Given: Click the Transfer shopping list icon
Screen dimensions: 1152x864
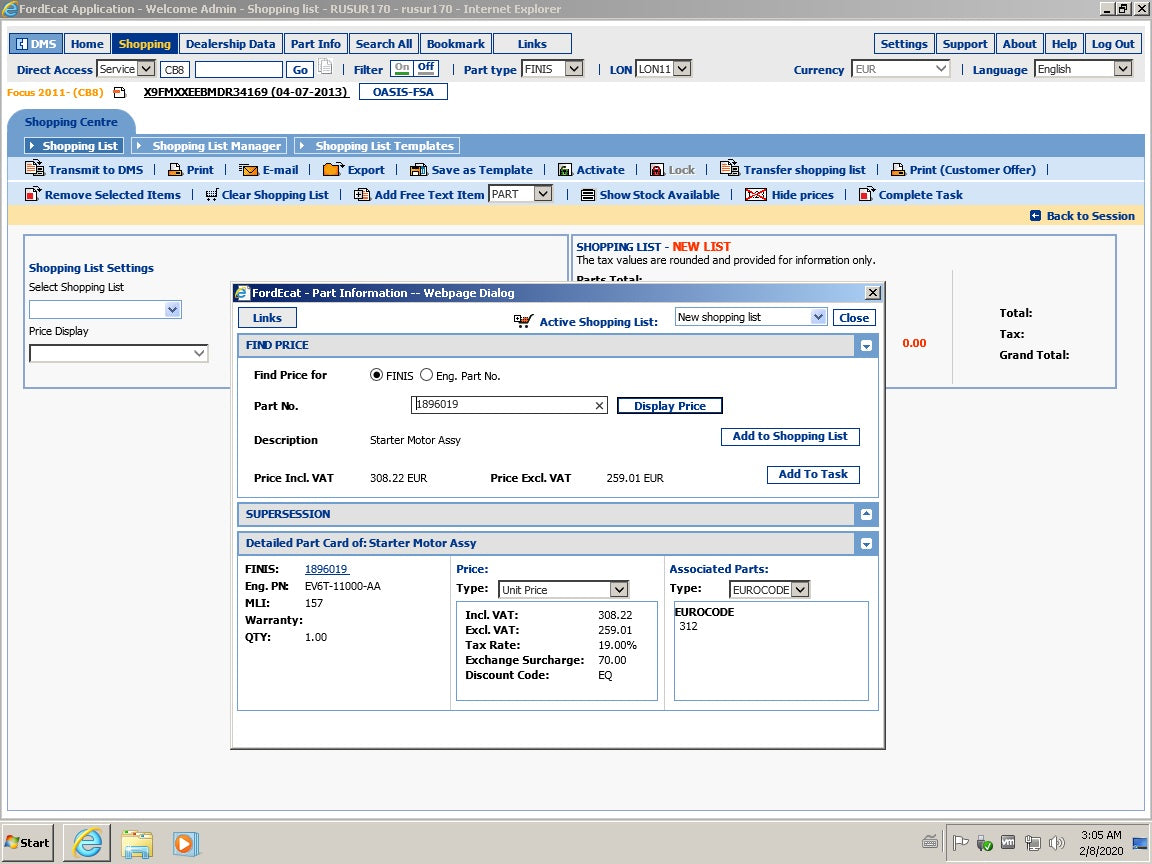Looking at the screenshot, I should (x=730, y=168).
